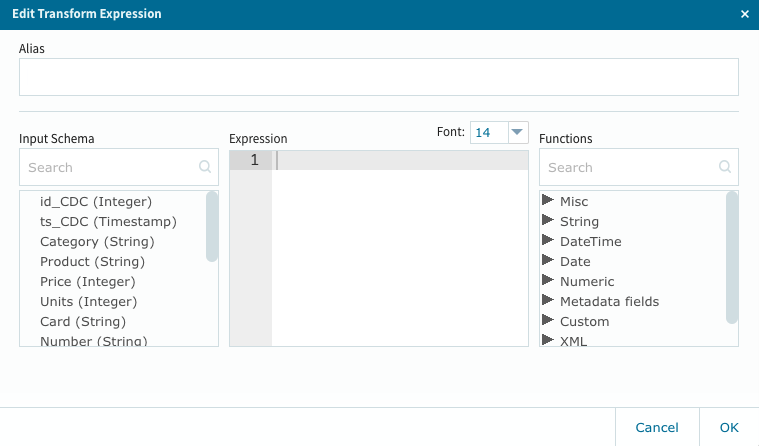Select ts_CDC (Timestamp) schema field

(108, 222)
